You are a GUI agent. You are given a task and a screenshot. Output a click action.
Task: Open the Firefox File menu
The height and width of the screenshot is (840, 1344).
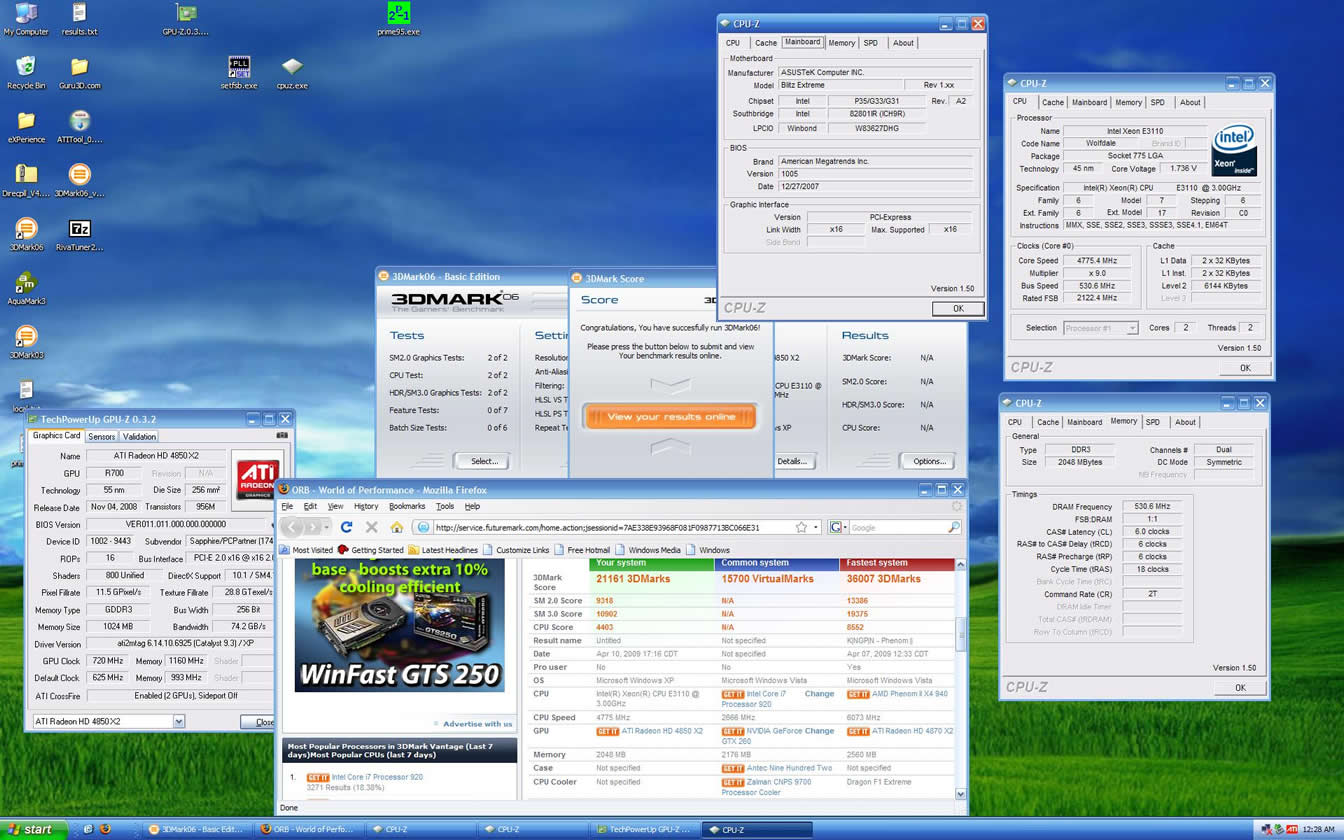click(x=287, y=507)
